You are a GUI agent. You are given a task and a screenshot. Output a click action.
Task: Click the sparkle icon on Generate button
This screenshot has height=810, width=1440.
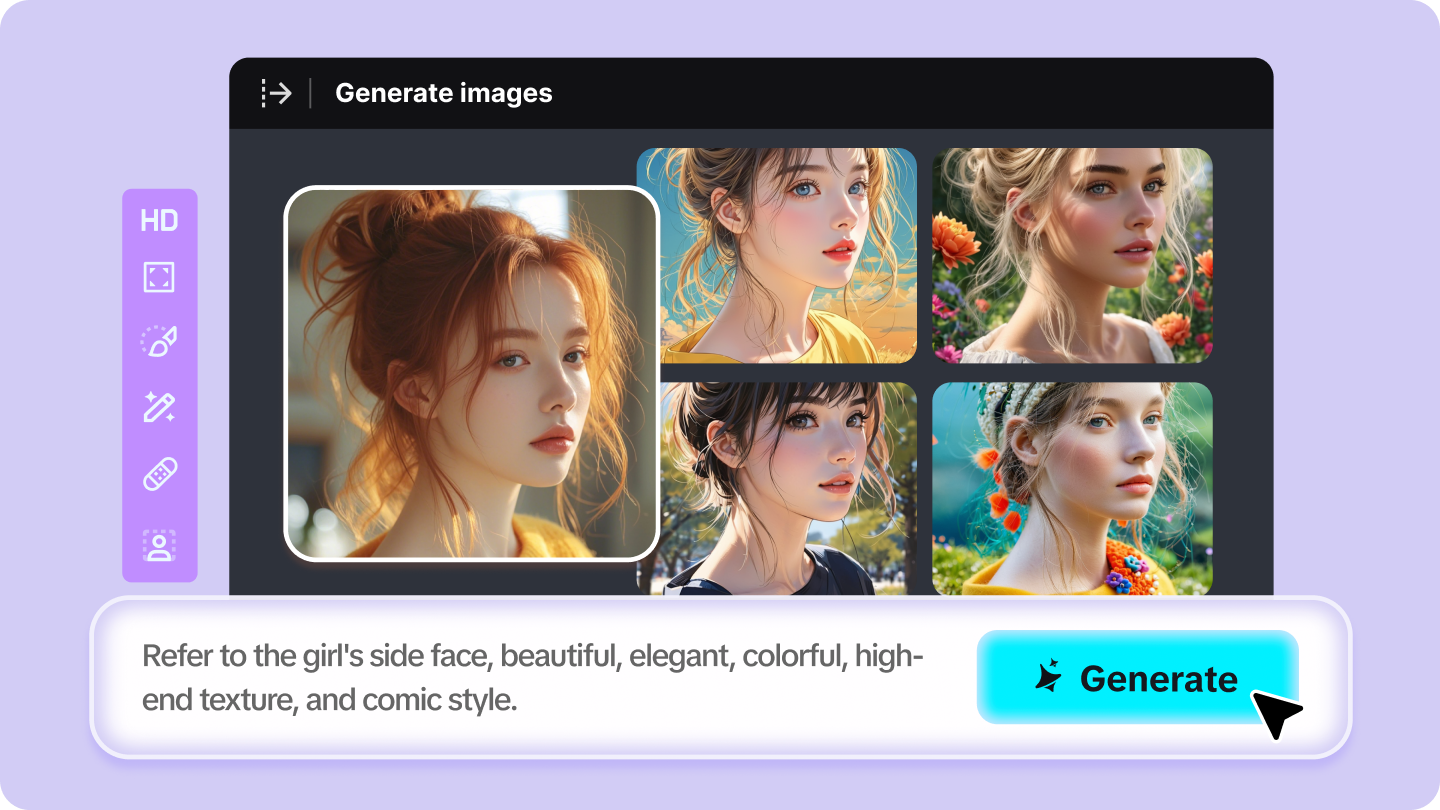[1049, 678]
